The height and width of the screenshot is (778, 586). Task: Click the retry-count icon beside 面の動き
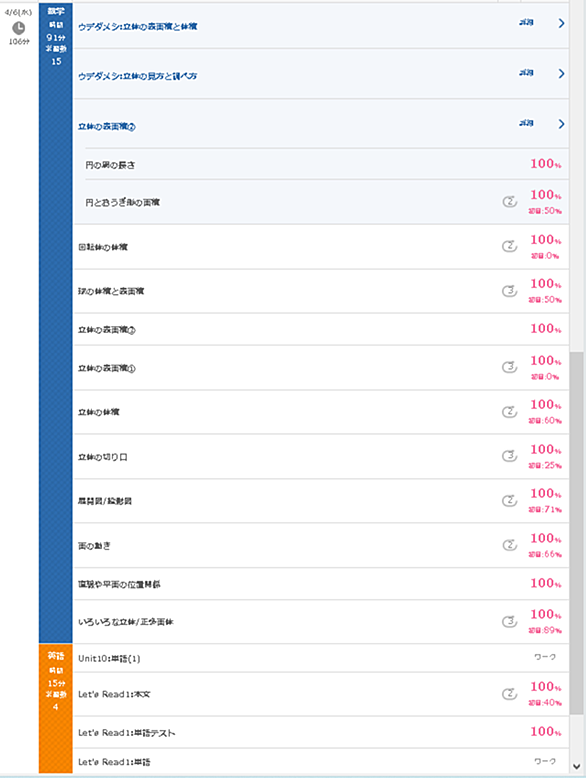tap(510, 545)
